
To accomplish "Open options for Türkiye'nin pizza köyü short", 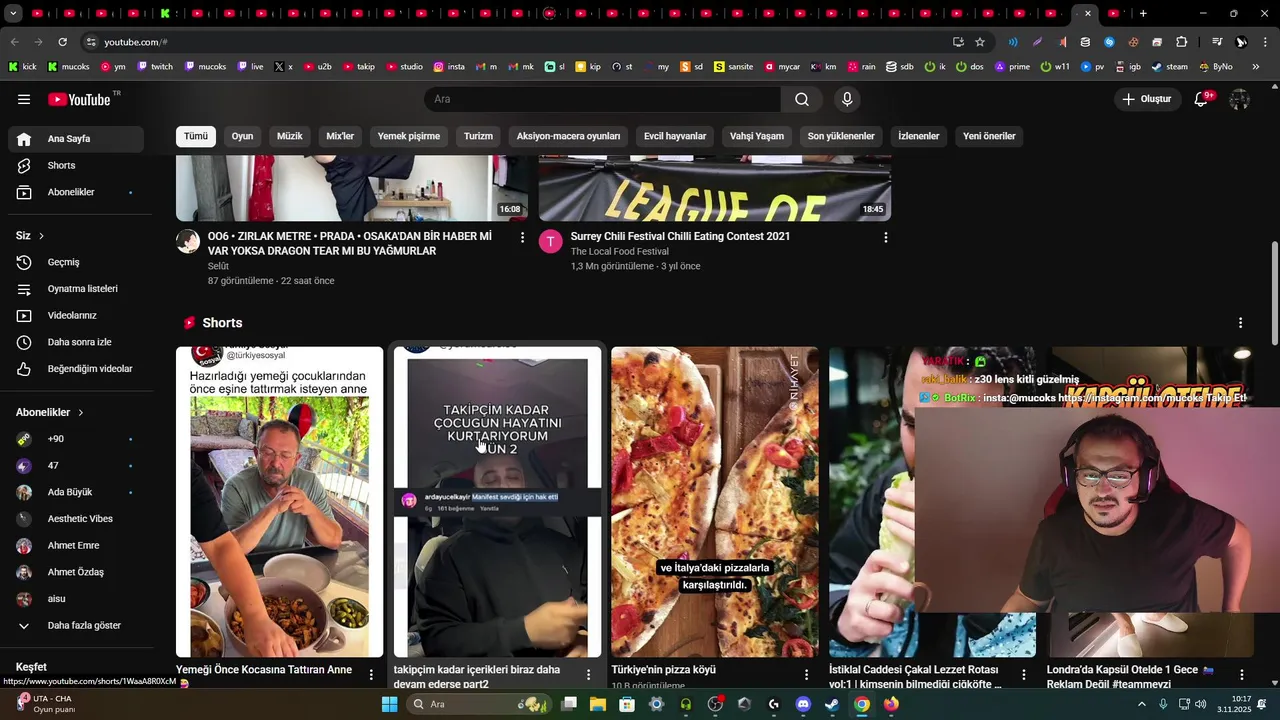I will tap(806, 675).
